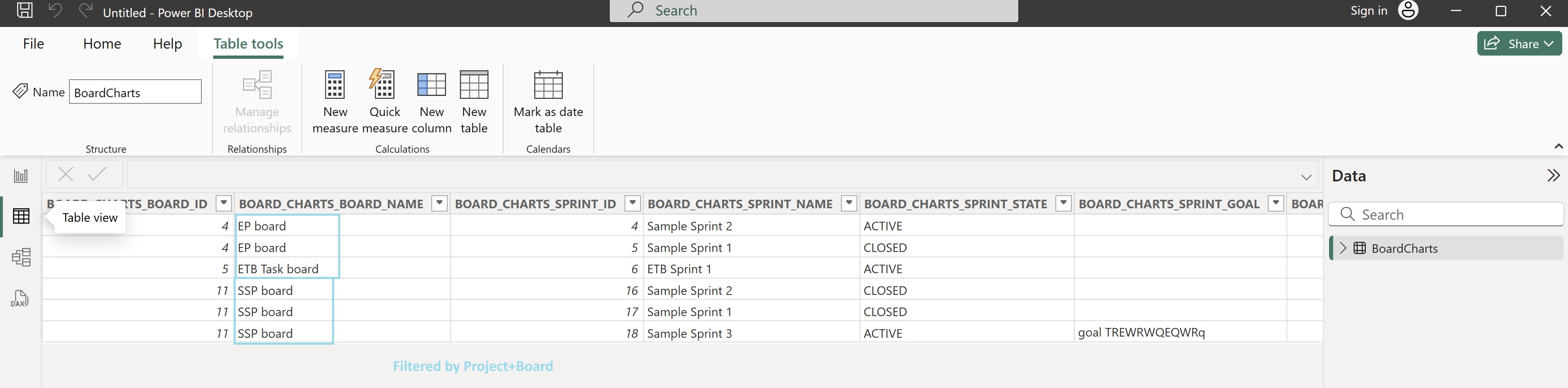Click the New measure icon
This screenshot has width=1568, height=388.
coord(335,100)
